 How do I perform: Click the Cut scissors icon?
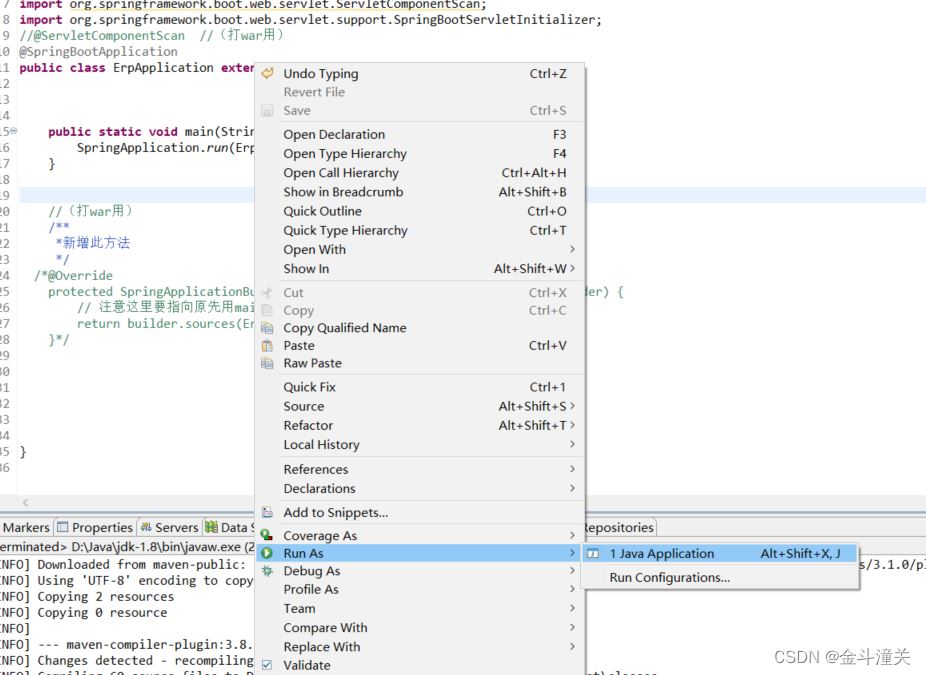[268, 292]
